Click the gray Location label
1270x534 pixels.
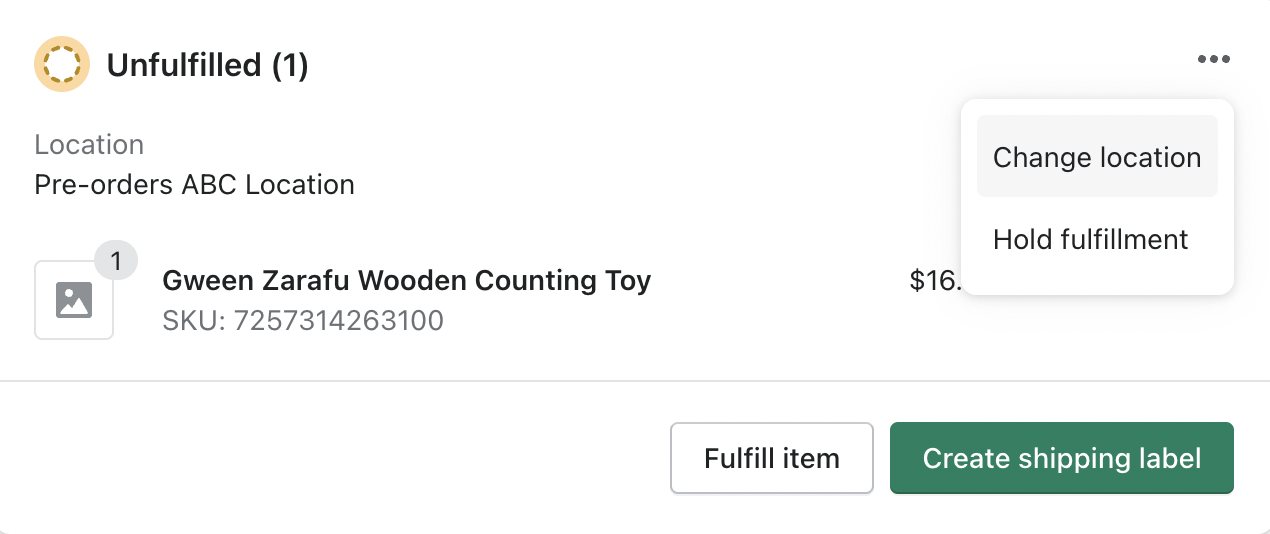(89, 144)
